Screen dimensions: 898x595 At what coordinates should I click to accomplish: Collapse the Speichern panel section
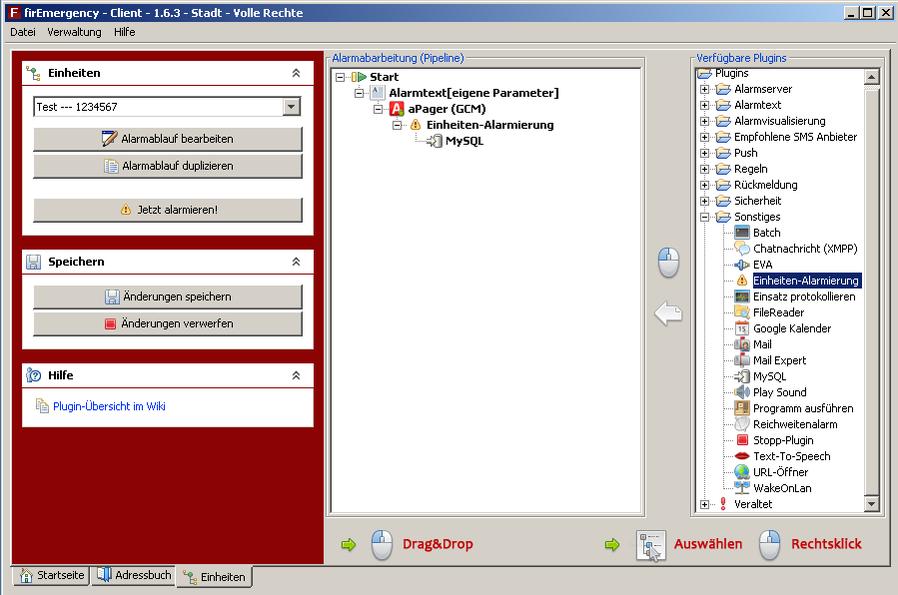tap(296, 261)
